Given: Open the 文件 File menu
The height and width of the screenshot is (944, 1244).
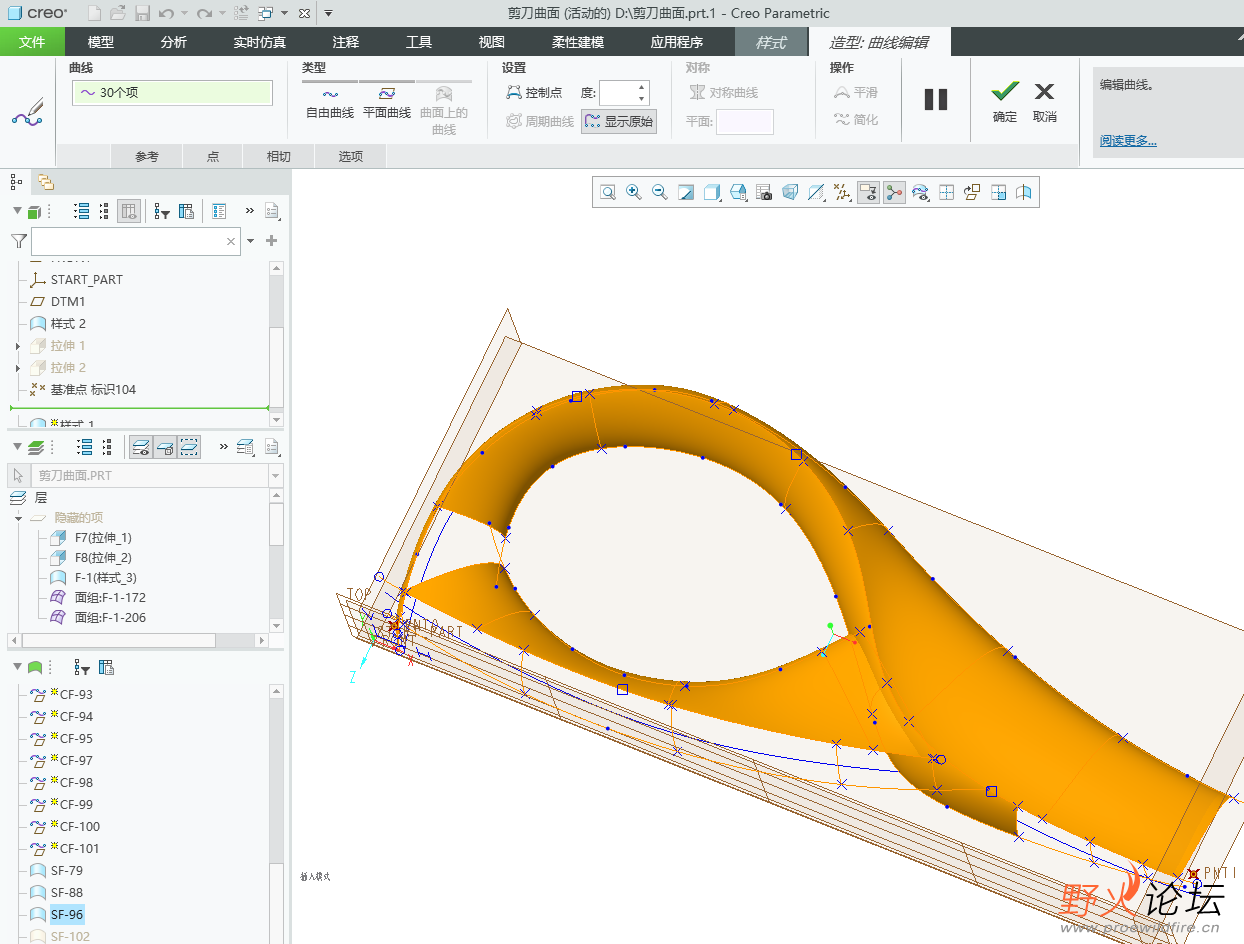Looking at the screenshot, I should pos(32,42).
